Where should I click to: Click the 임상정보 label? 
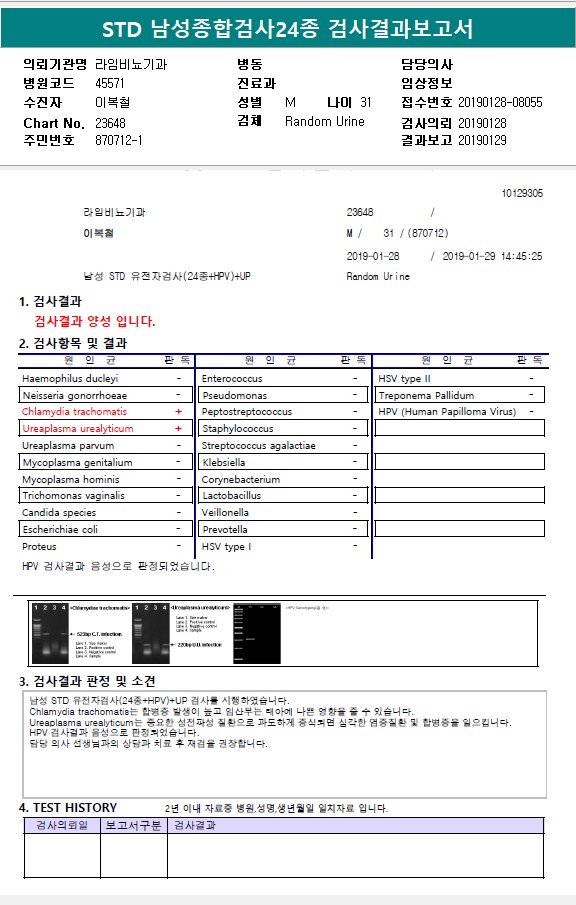click(427, 83)
